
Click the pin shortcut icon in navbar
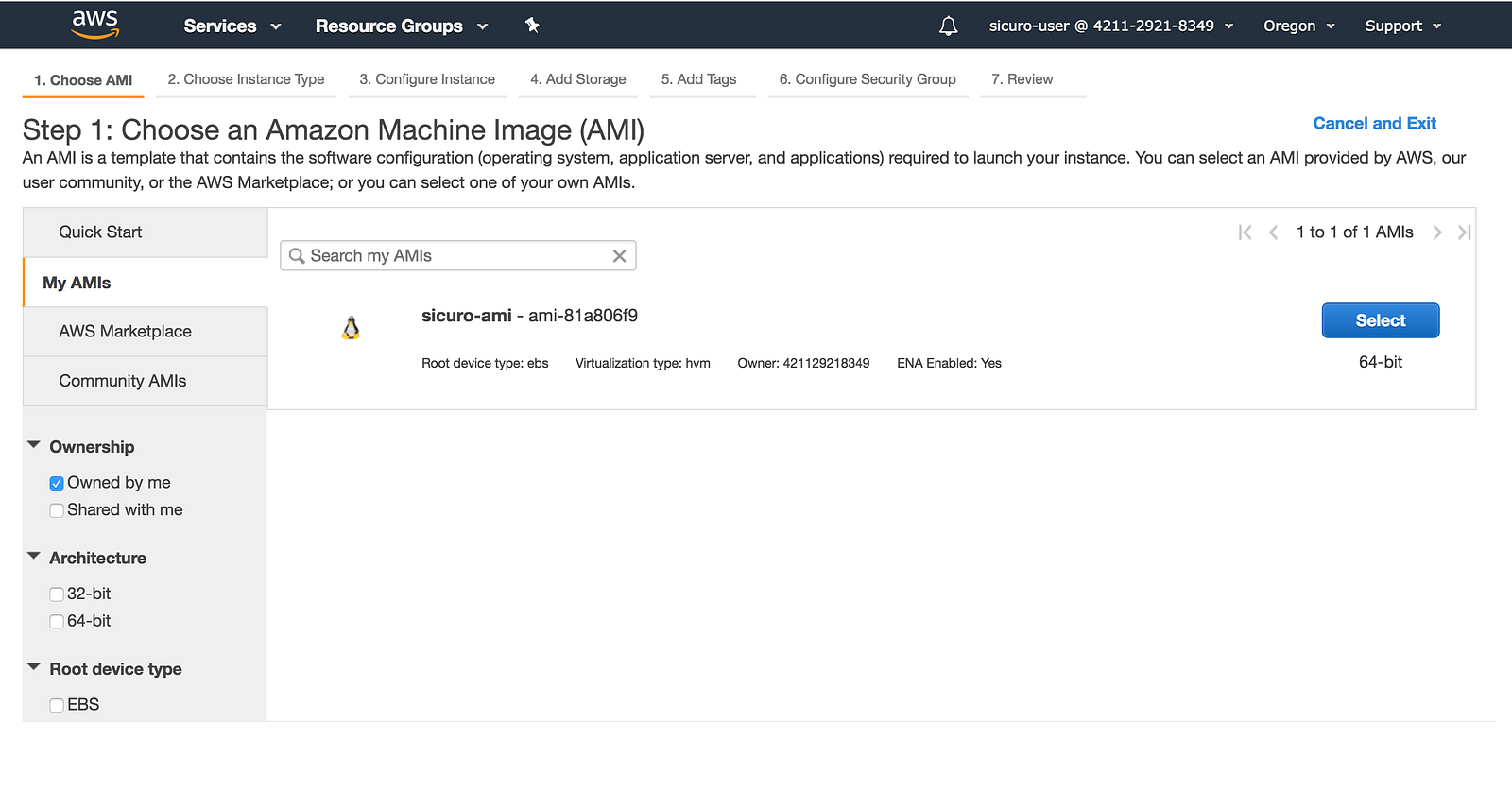tap(532, 26)
